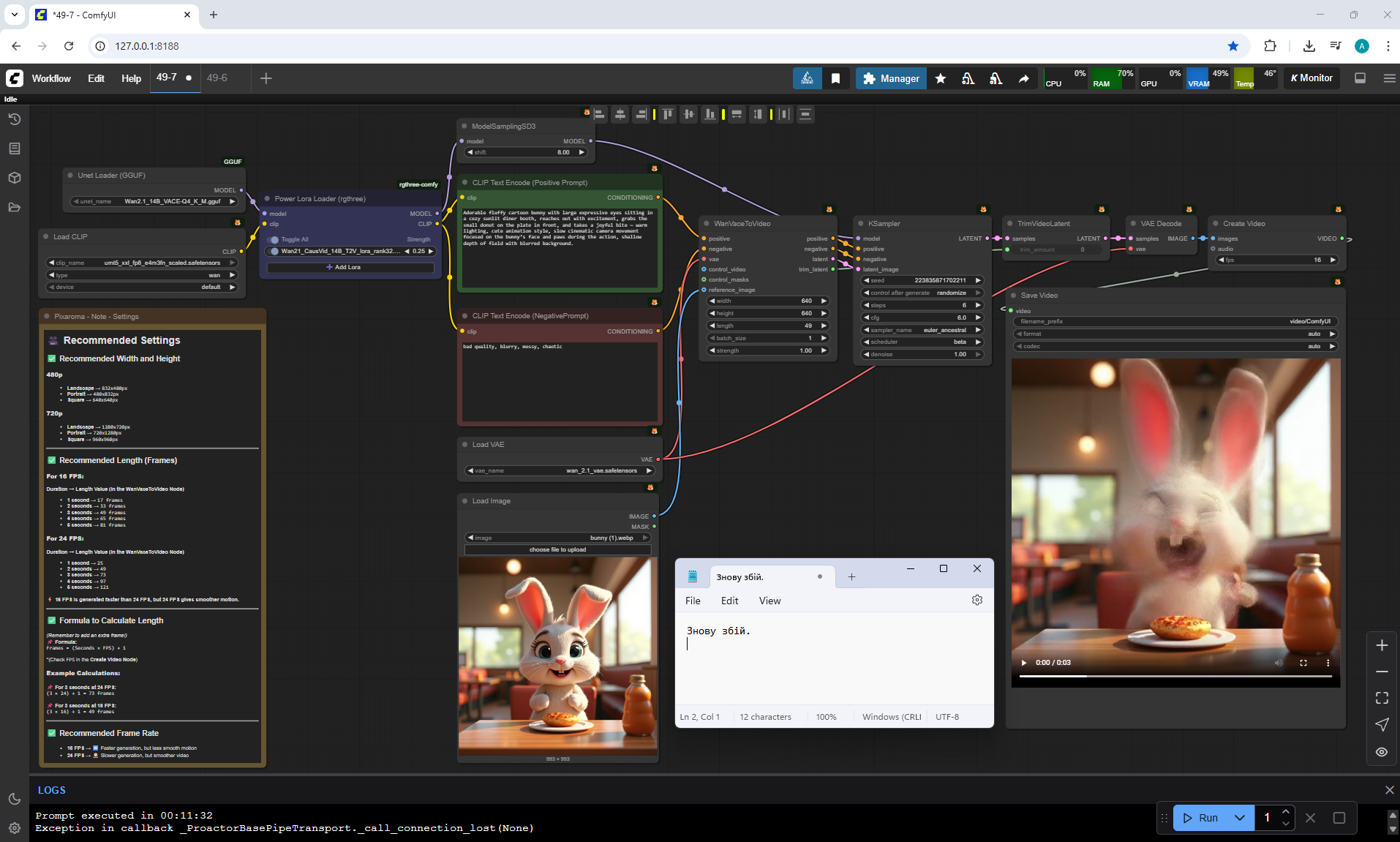Toggle link visibility eye icon
1400x842 pixels.
click(1382, 752)
